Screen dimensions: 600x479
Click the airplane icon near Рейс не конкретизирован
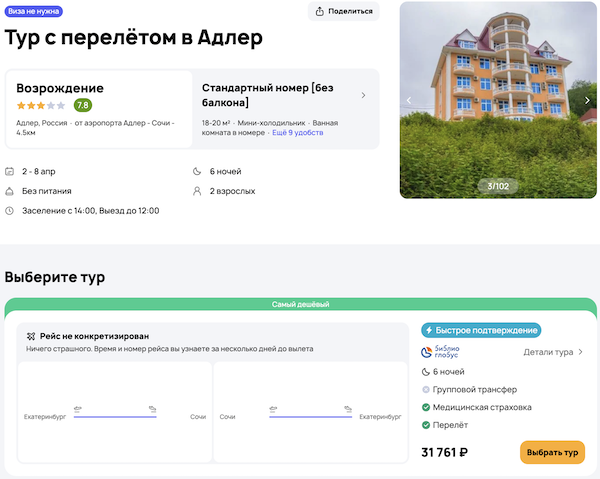32,336
